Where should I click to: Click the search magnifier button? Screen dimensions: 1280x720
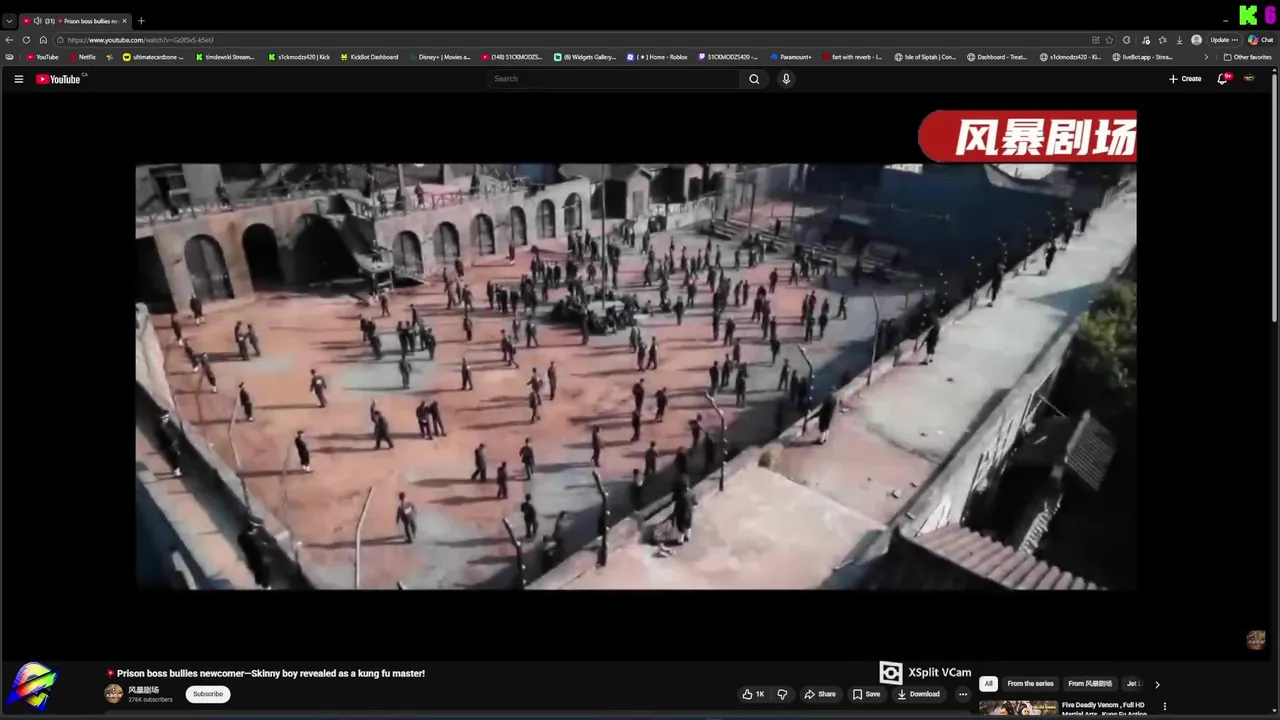coord(754,79)
